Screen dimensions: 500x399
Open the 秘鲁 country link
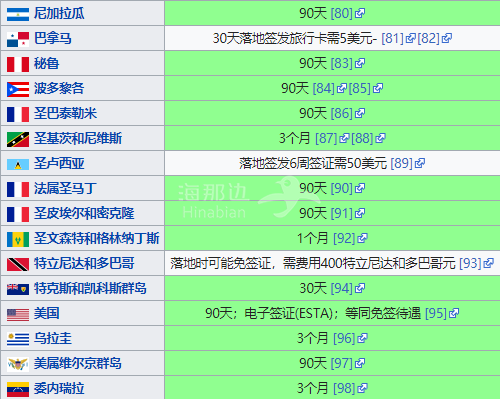(x=46, y=63)
